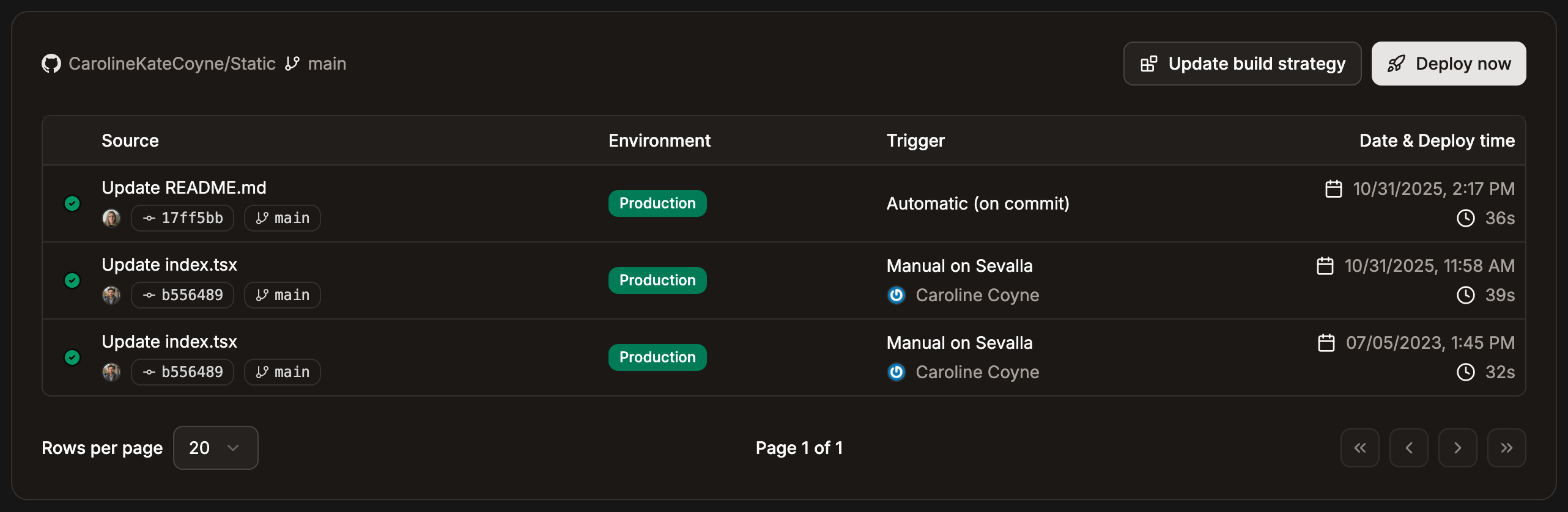The image size is (1568, 512).
Task: Click the calendar icon beside 10/31/2025, 2:17 PM
Action: 1333,188
